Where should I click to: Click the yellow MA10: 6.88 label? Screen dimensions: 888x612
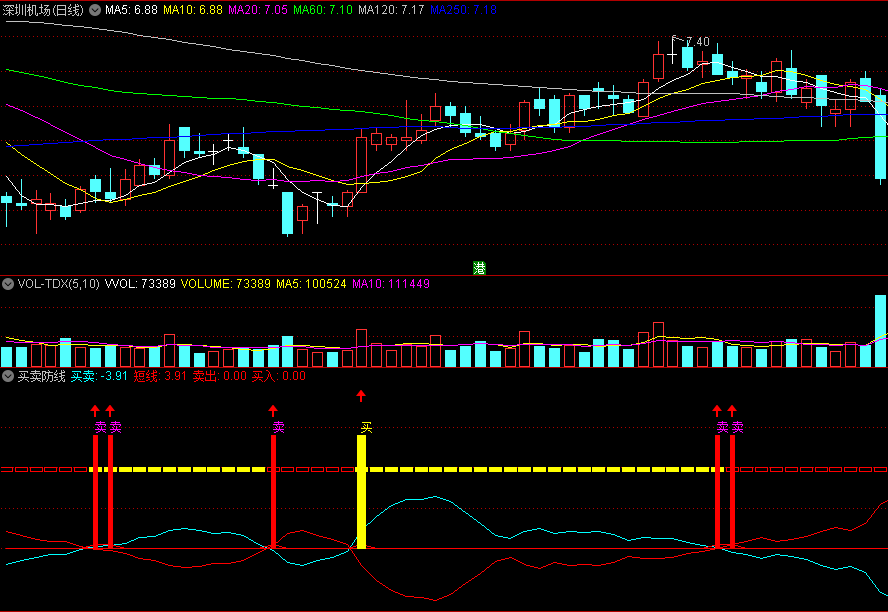pos(193,10)
